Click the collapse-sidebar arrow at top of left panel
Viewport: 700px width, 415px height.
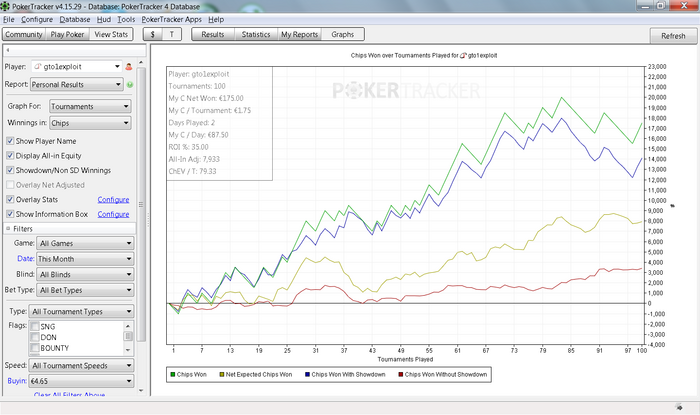point(8,50)
